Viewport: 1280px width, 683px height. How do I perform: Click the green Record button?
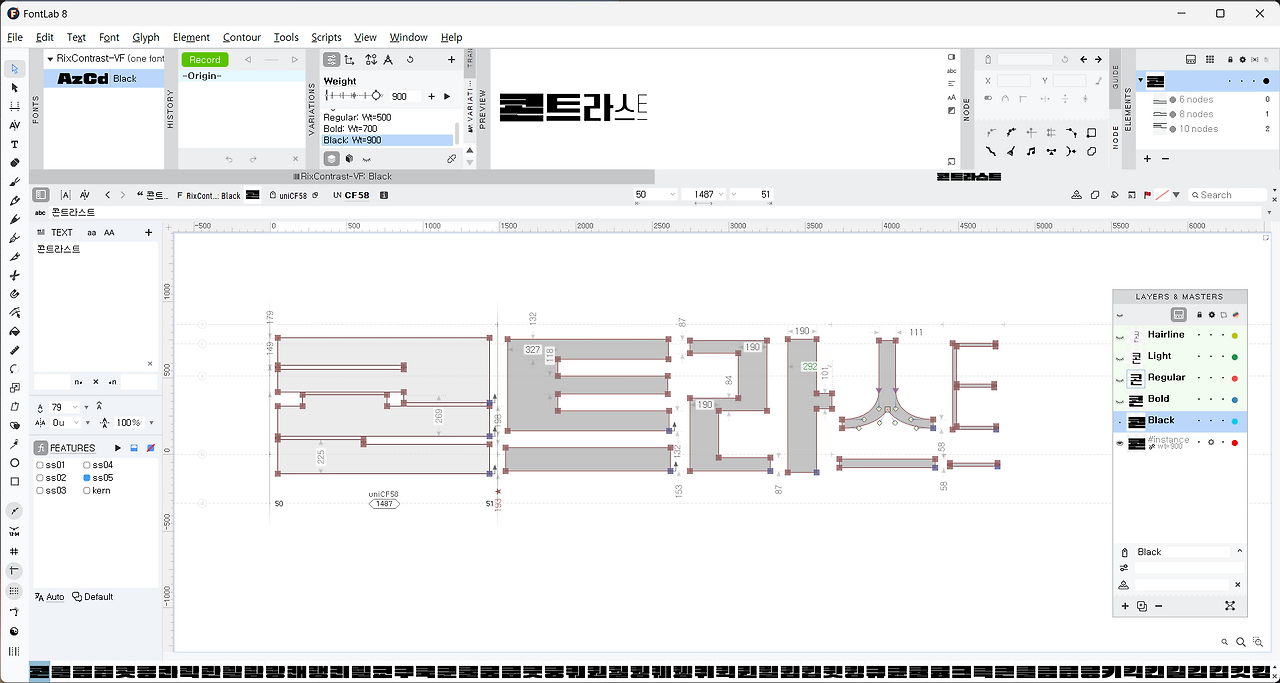(205, 60)
